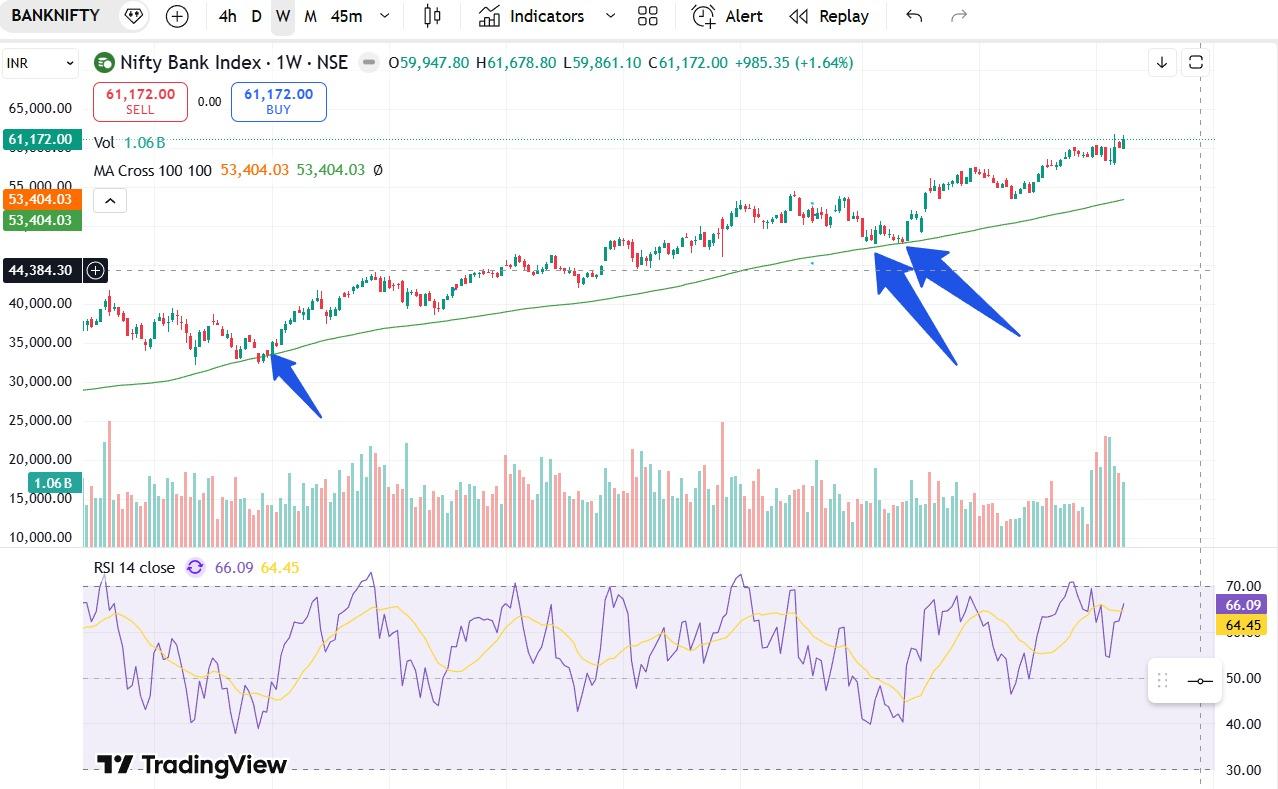
Task: Click the +985.35 (+1.64%) change value
Action: (794, 63)
